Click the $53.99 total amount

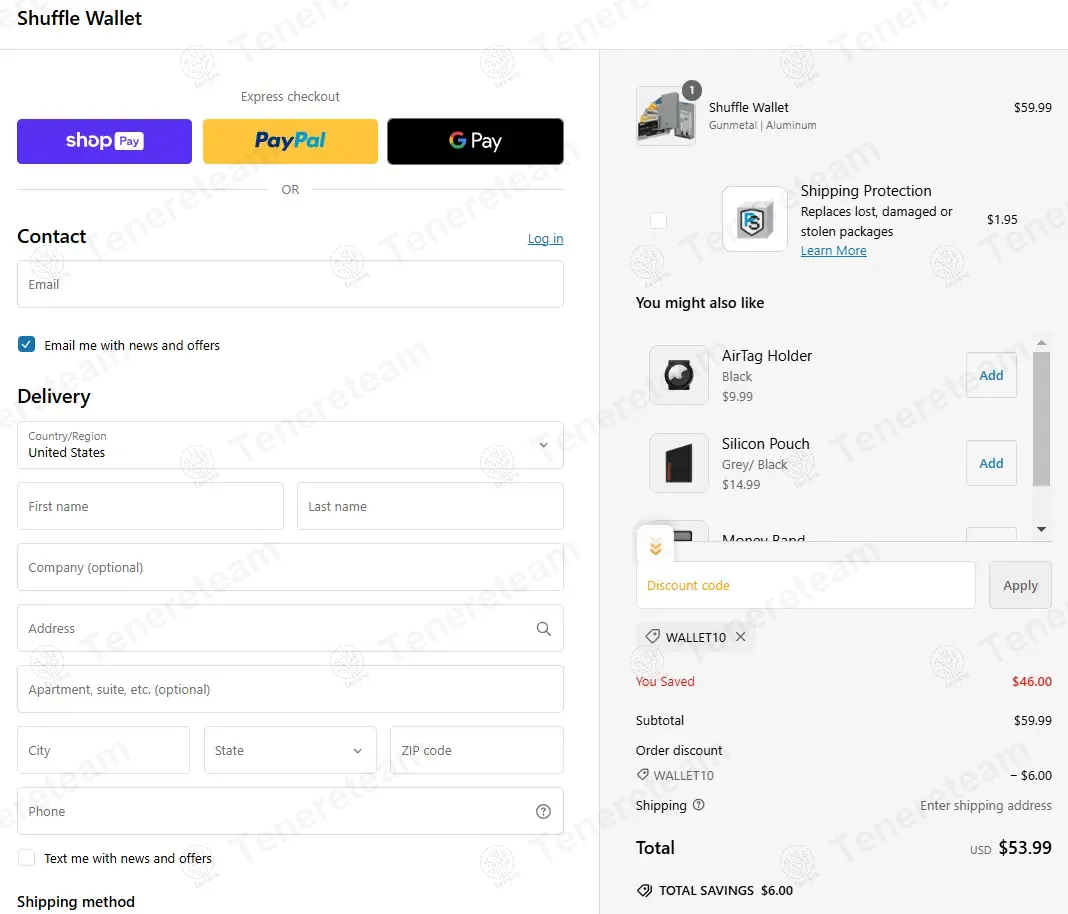1025,848
